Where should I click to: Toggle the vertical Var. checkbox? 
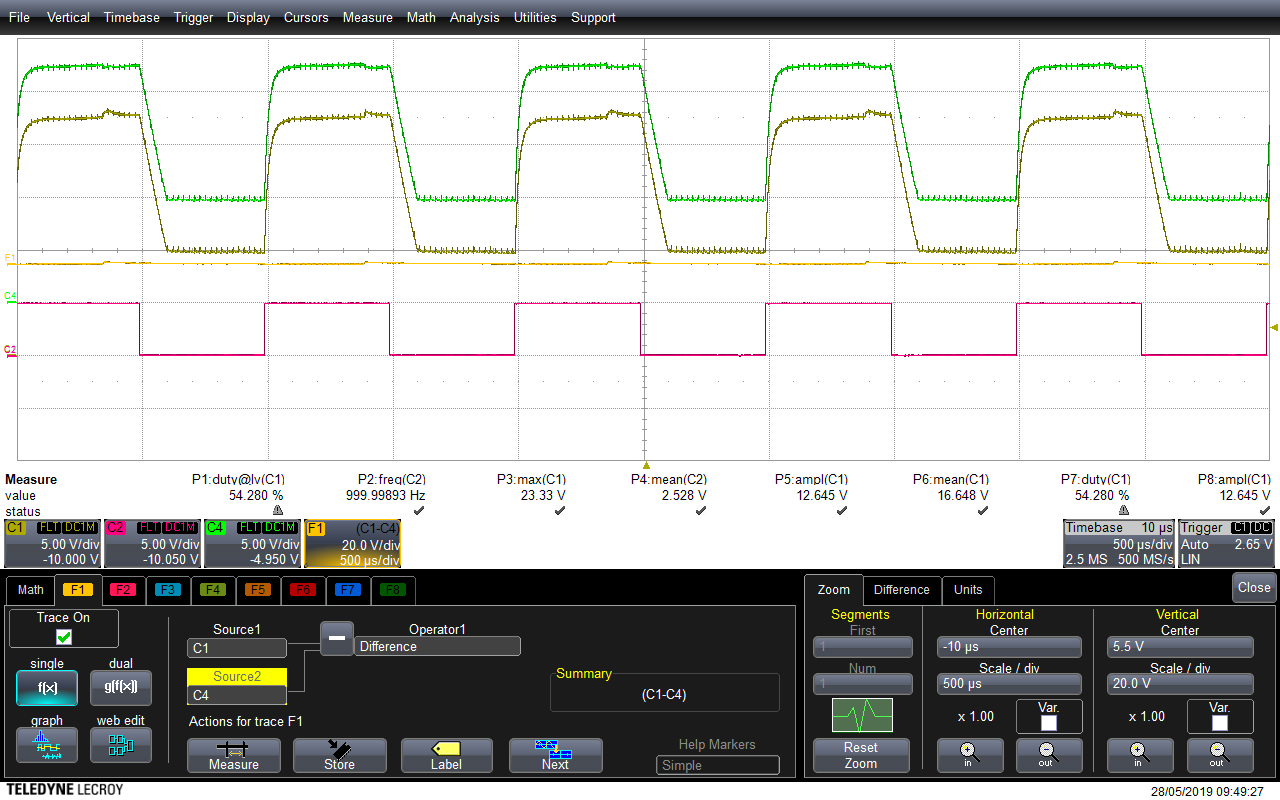pyautogui.click(x=1219, y=723)
